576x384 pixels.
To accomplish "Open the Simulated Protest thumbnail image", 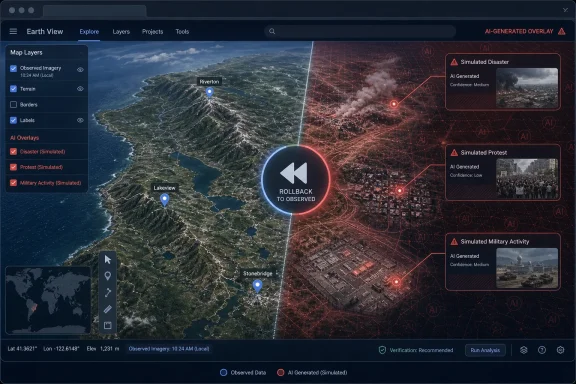I will [527, 179].
